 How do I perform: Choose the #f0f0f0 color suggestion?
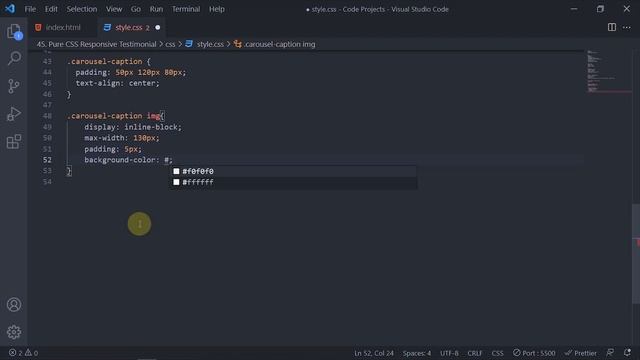pos(293,171)
